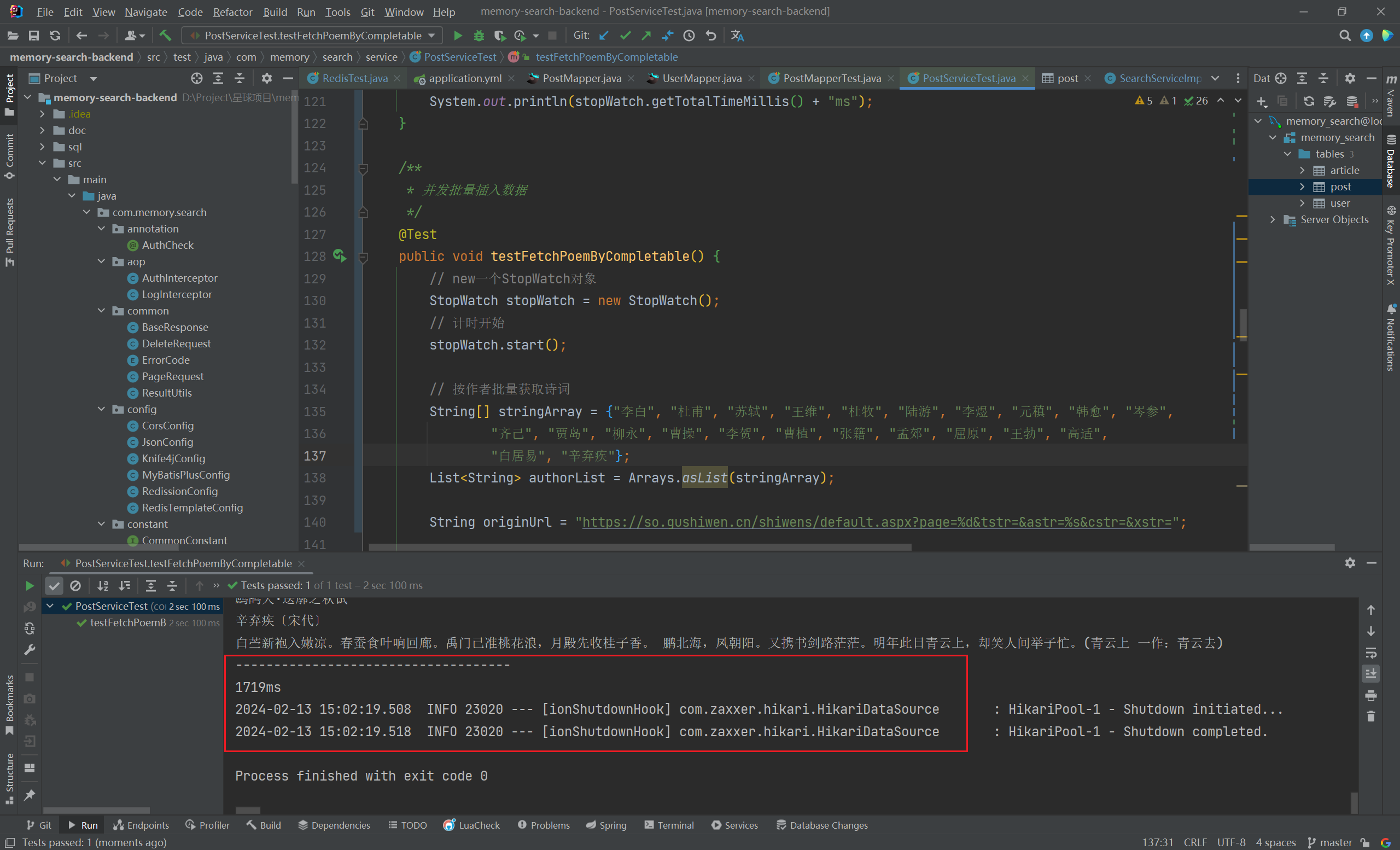Viewport: 1400px width, 850px height.
Task: Run the selected test configuration
Action: coord(457,36)
